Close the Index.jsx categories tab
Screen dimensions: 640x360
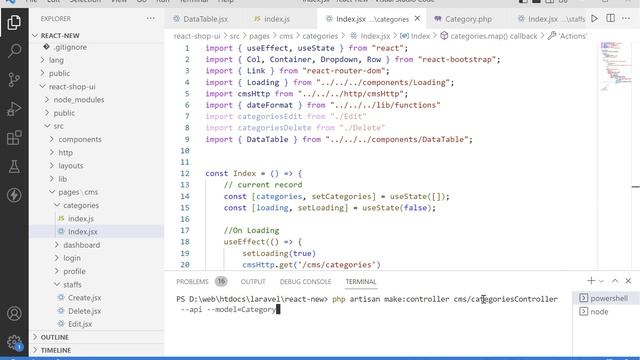click(x=417, y=19)
